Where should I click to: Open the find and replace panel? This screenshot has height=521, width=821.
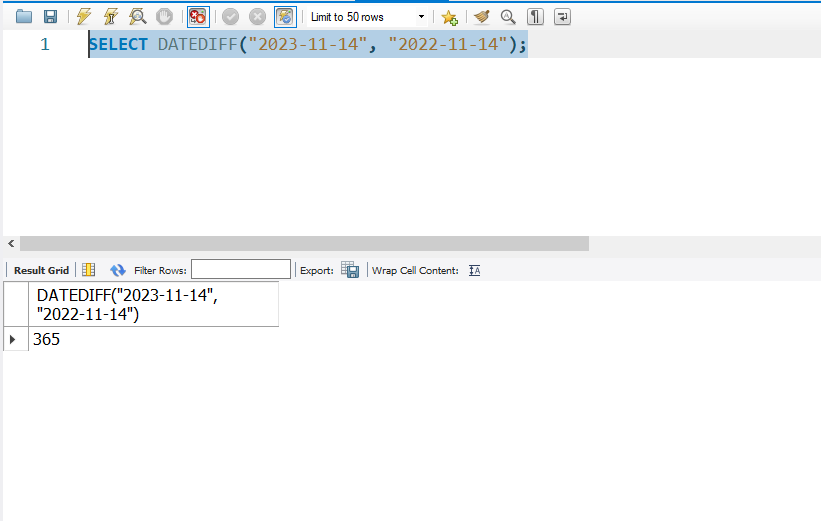(x=508, y=17)
